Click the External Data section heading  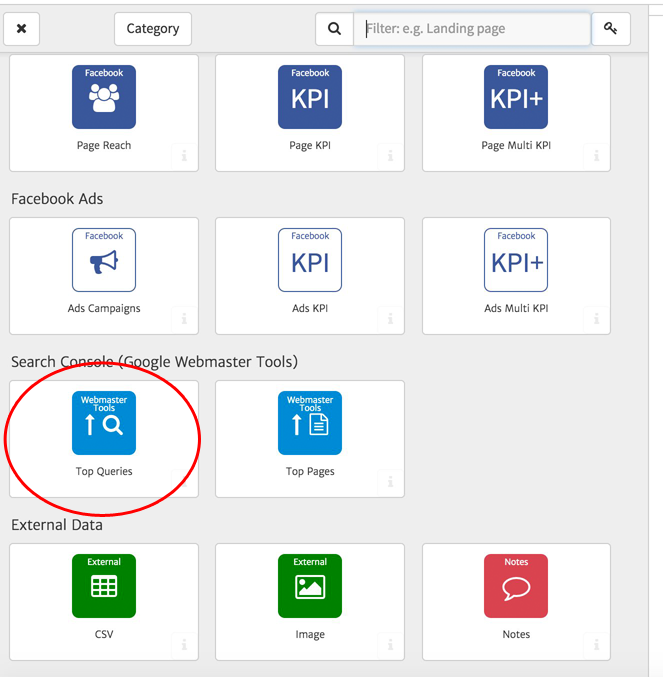click(57, 525)
